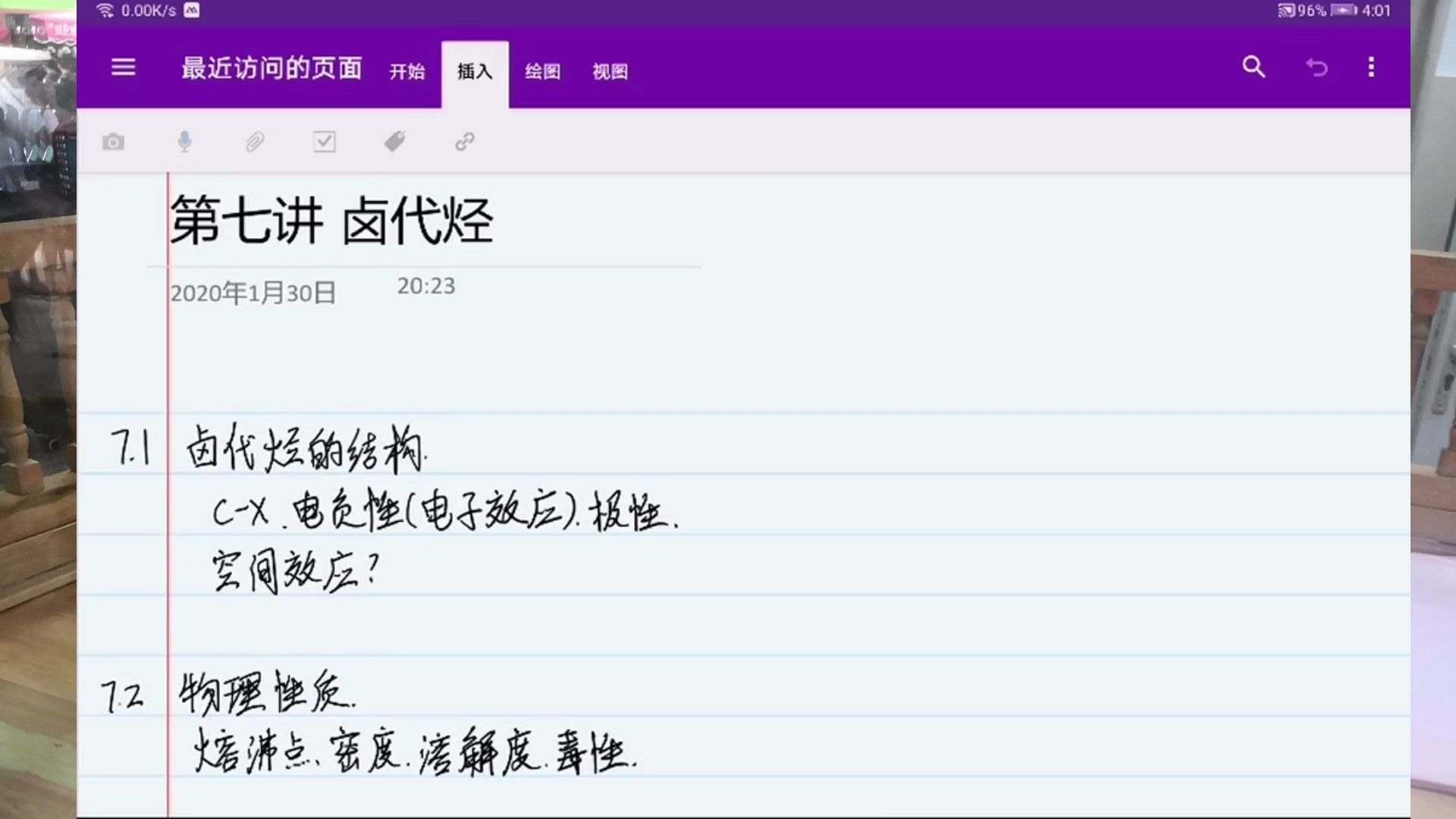
Task: Toggle the checkbox/task icon
Action: [325, 142]
